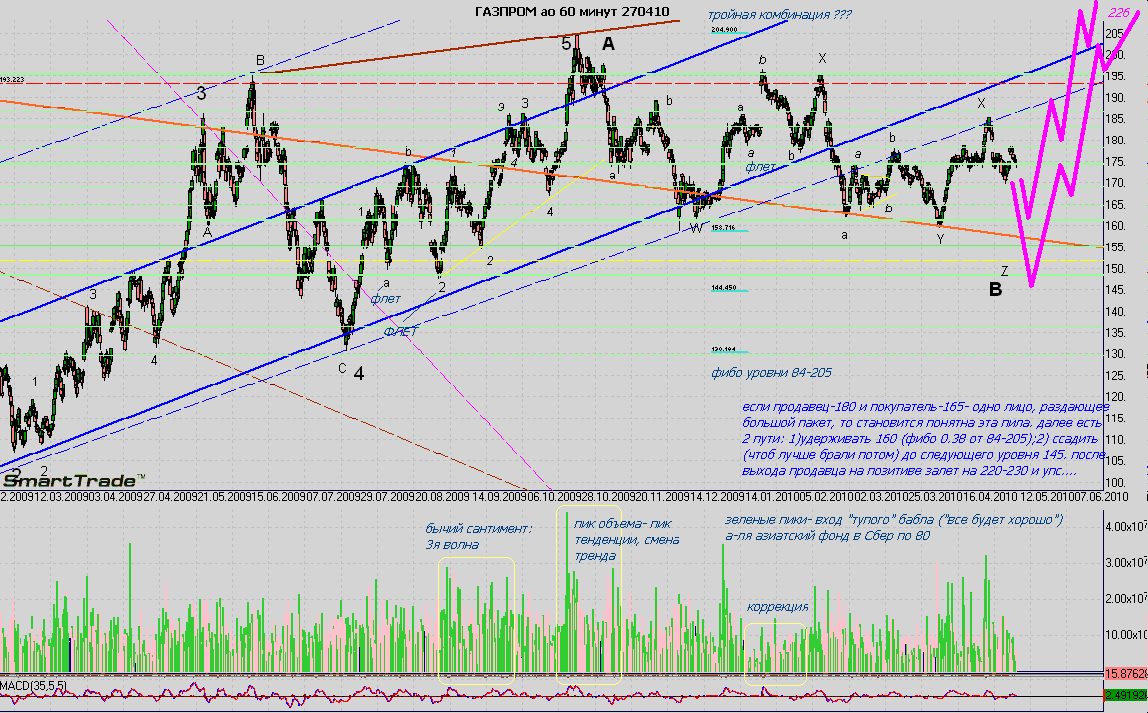The image size is (1148, 713).
Task: Click volume axis value '3.00x10'
Action: [1126, 563]
